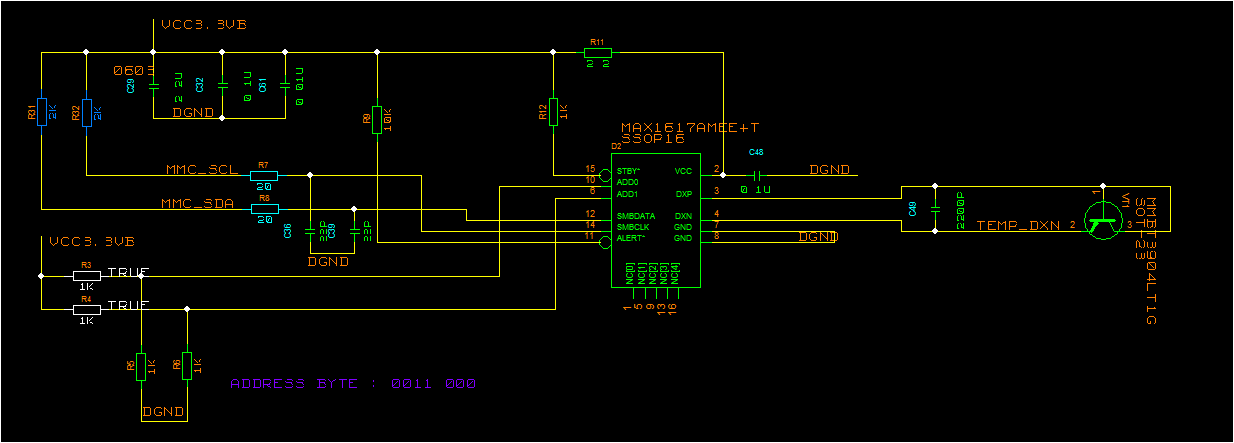
Task: Click the 0.1U value below C48
Action: coord(756,190)
